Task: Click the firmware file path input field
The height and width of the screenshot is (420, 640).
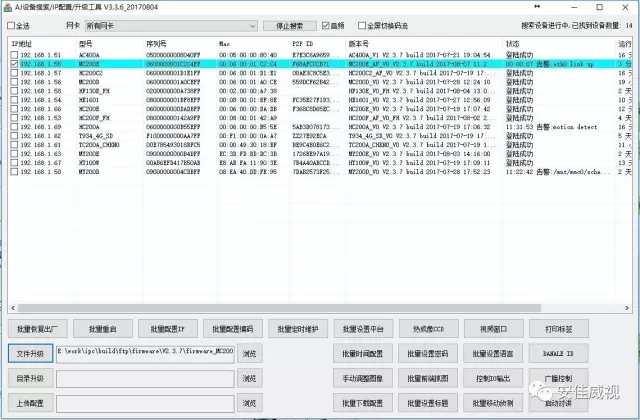Action: click(145, 354)
